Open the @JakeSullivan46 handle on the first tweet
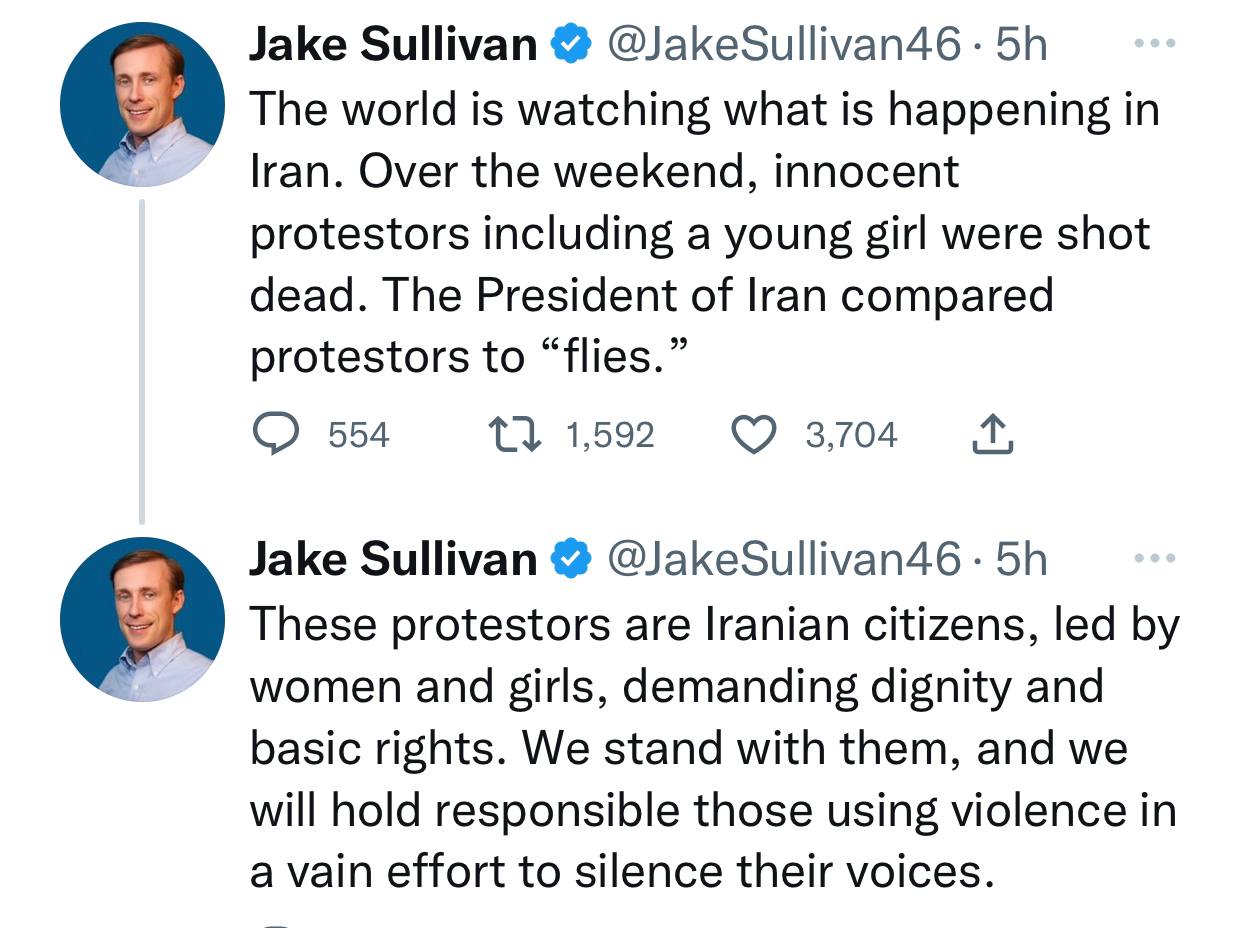Screen dimensions: 1242x928 (x=782, y=46)
